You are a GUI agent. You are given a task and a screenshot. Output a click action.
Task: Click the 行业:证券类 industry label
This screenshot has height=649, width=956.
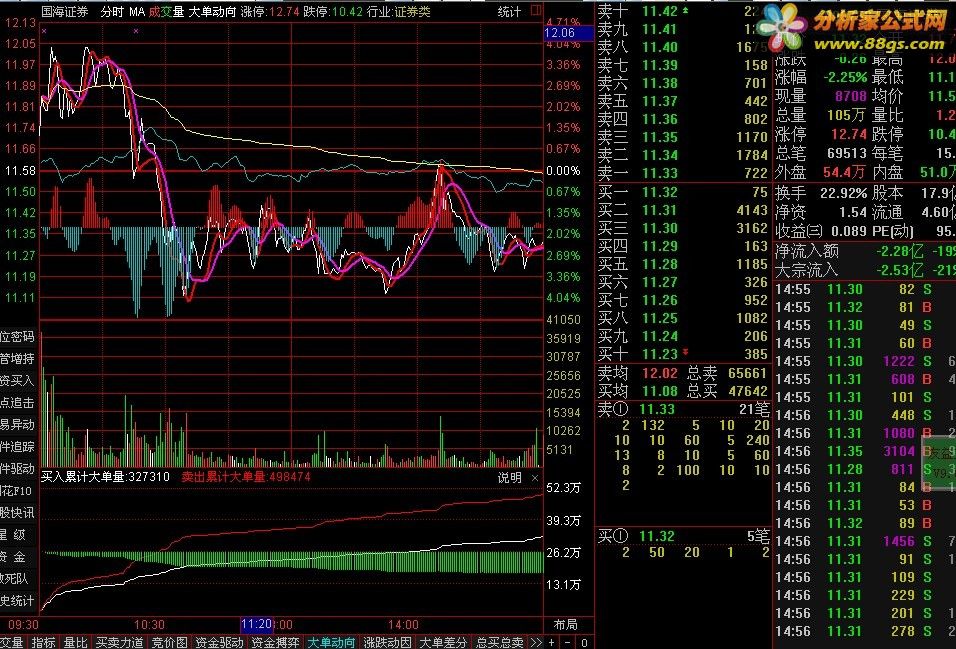click(x=399, y=12)
